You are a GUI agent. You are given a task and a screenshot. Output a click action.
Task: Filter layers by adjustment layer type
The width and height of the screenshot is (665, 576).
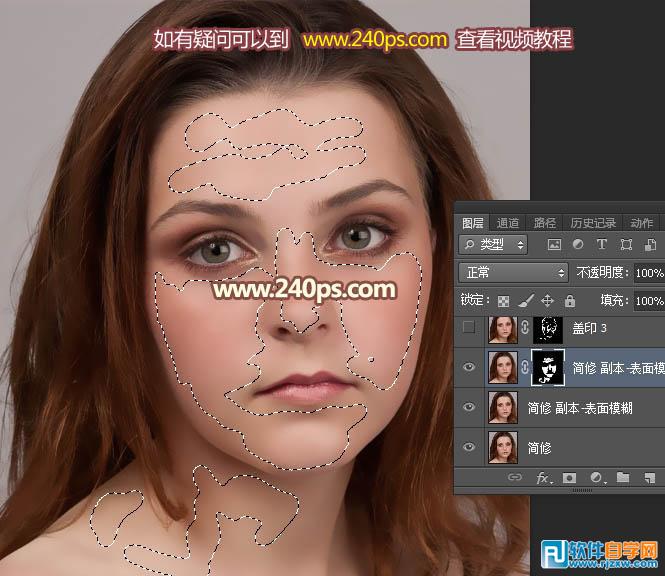point(578,244)
